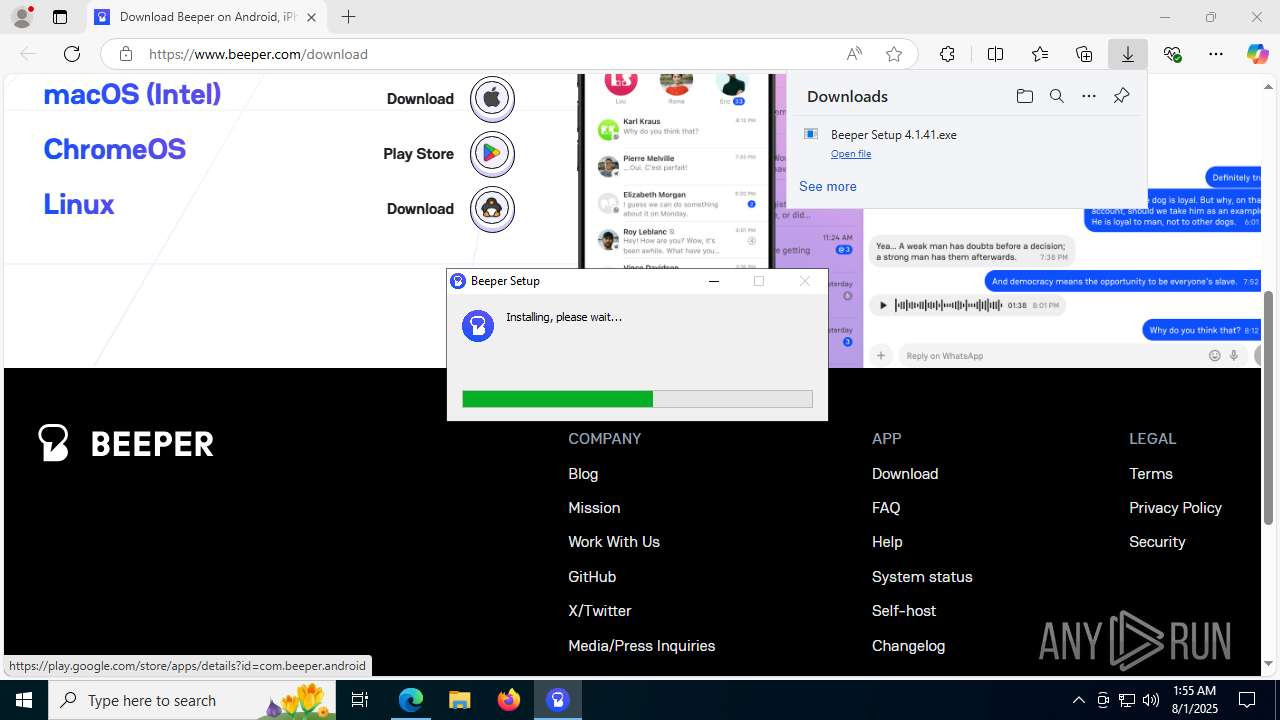Click the macOS (Intel) heading link
1280x720 pixels.
(x=132, y=94)
